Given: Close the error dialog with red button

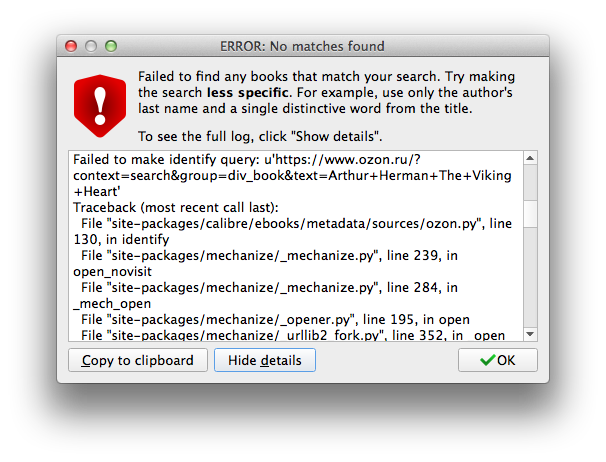Looking at the screenshot, I should [x=71, y=46].
